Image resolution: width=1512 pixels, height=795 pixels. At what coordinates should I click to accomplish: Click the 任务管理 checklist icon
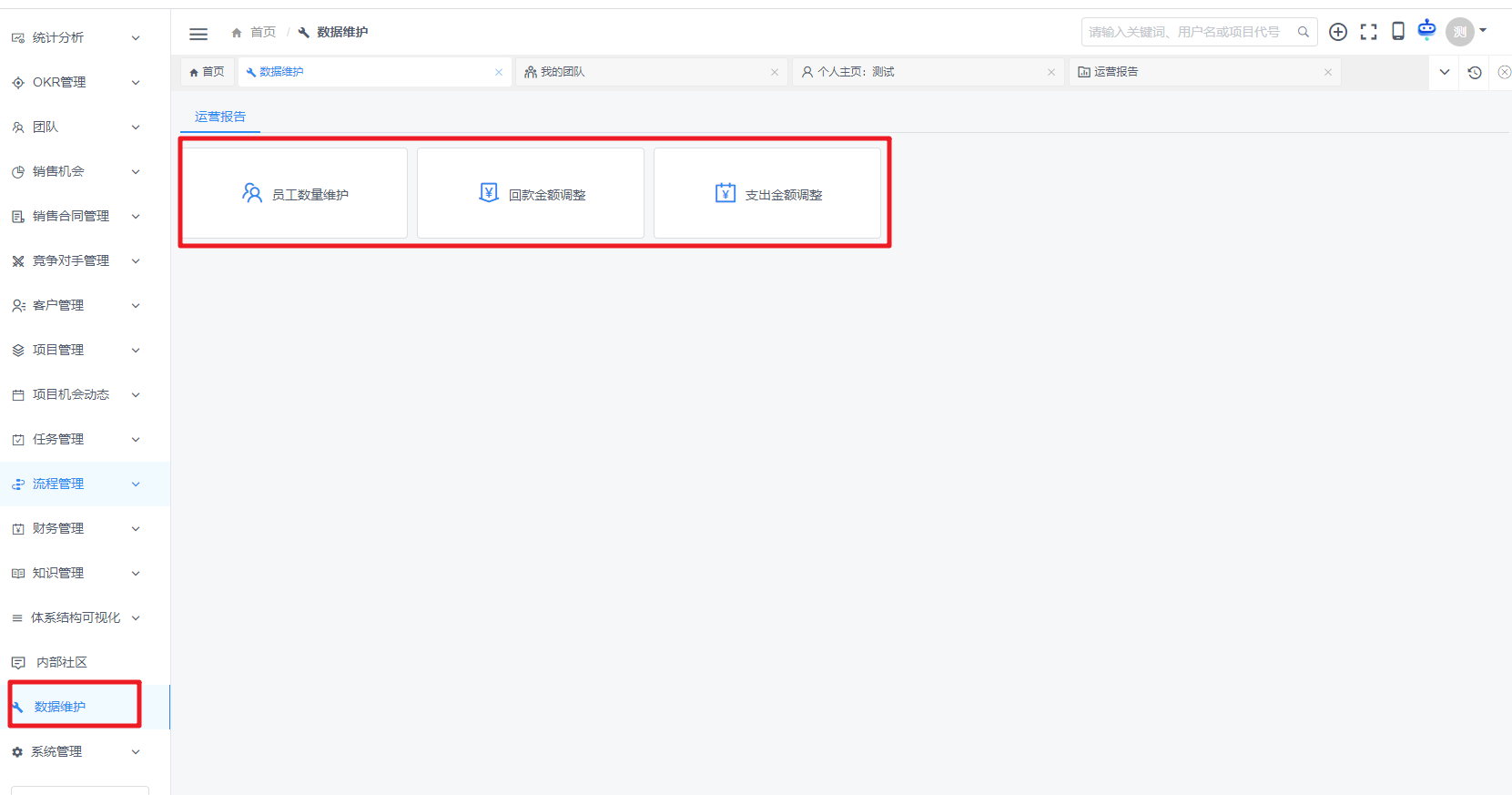[x=18, y=440]
